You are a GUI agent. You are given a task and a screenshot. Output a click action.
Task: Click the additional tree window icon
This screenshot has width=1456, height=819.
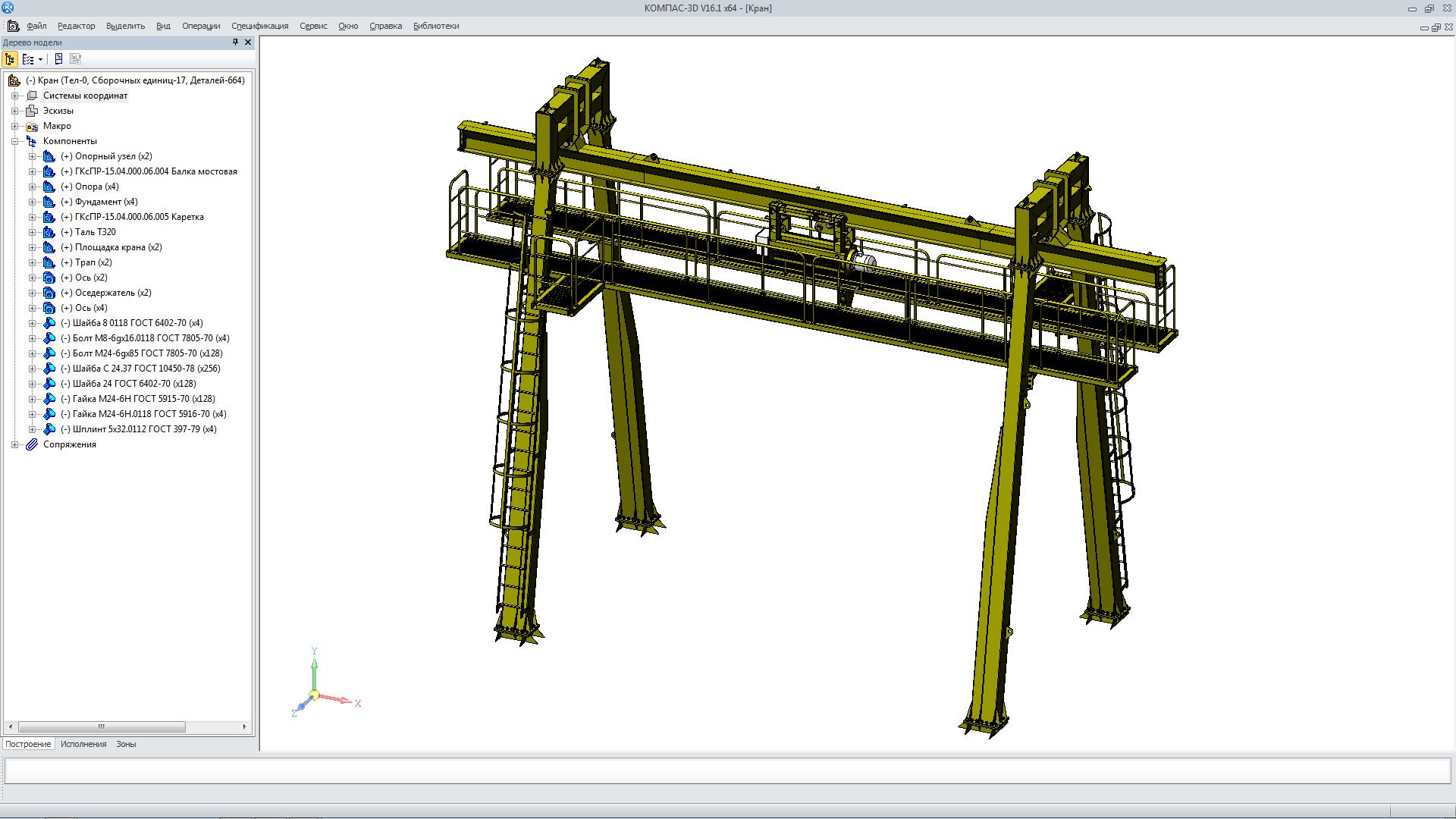coord(58,59)
